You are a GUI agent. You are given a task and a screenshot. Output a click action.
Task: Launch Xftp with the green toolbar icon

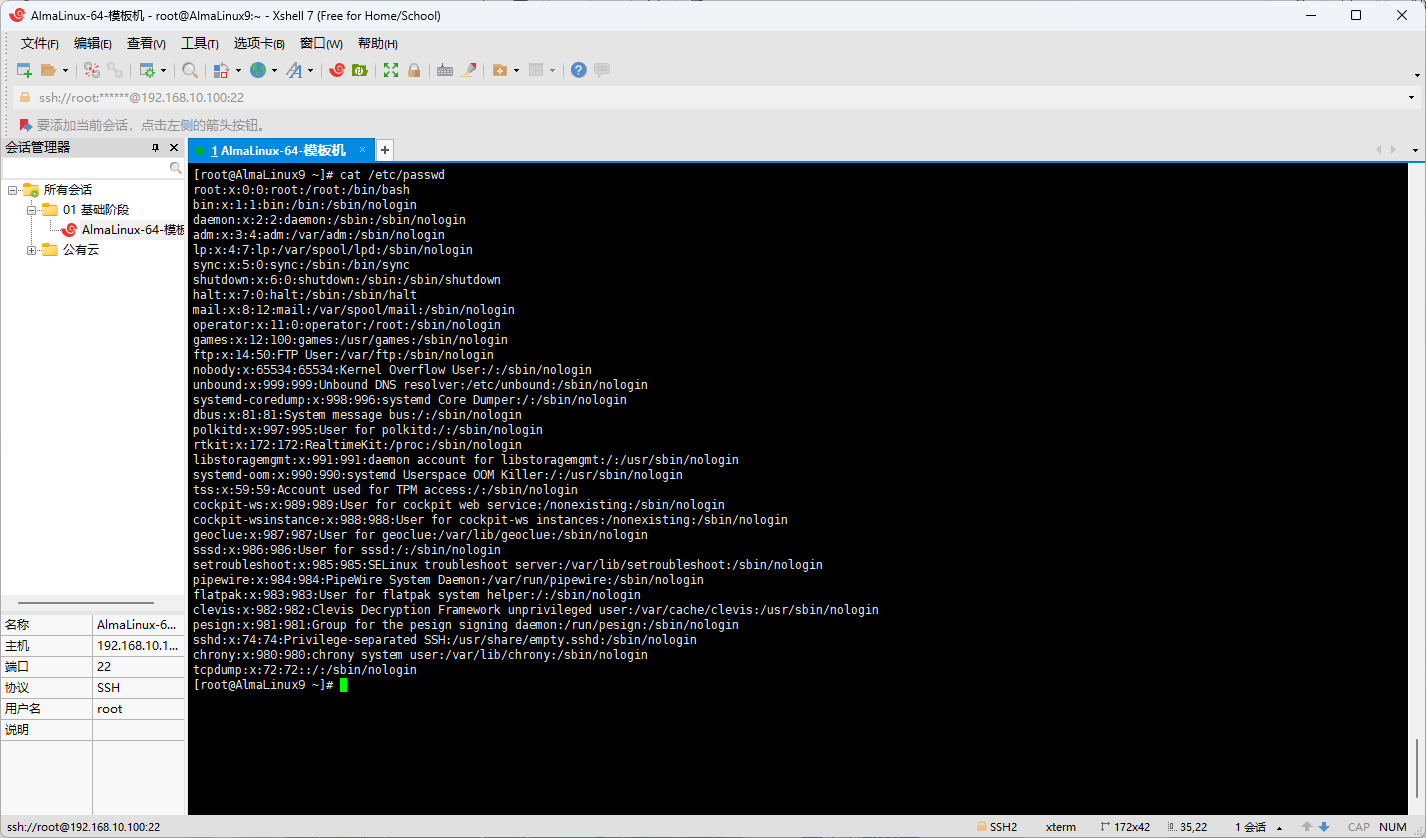click(359, 70)
